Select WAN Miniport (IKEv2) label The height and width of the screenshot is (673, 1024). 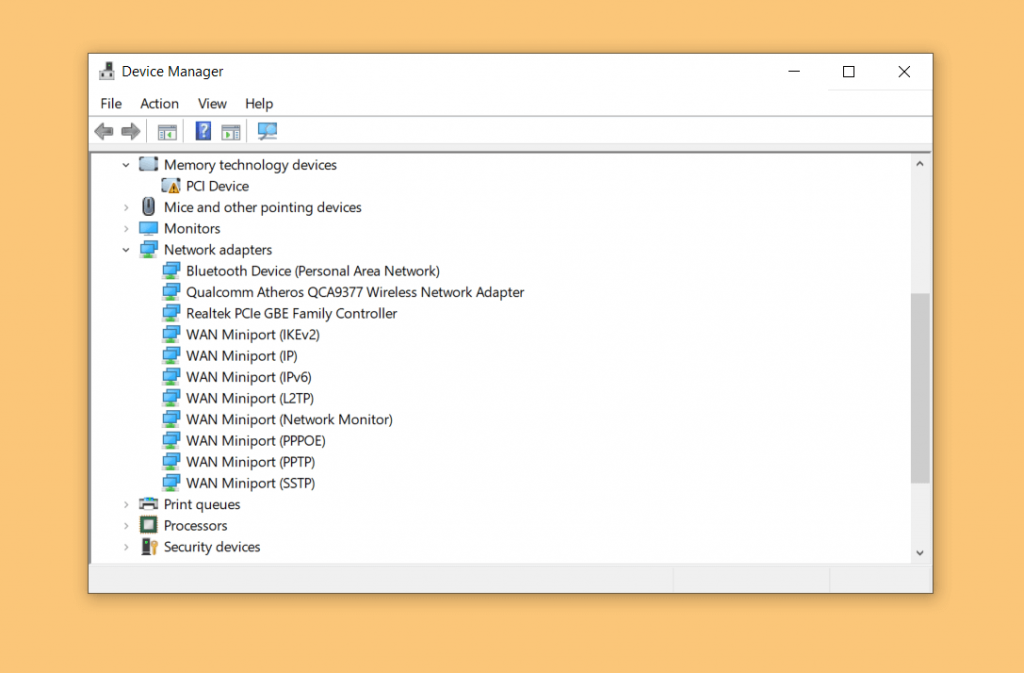coord(253,334)
